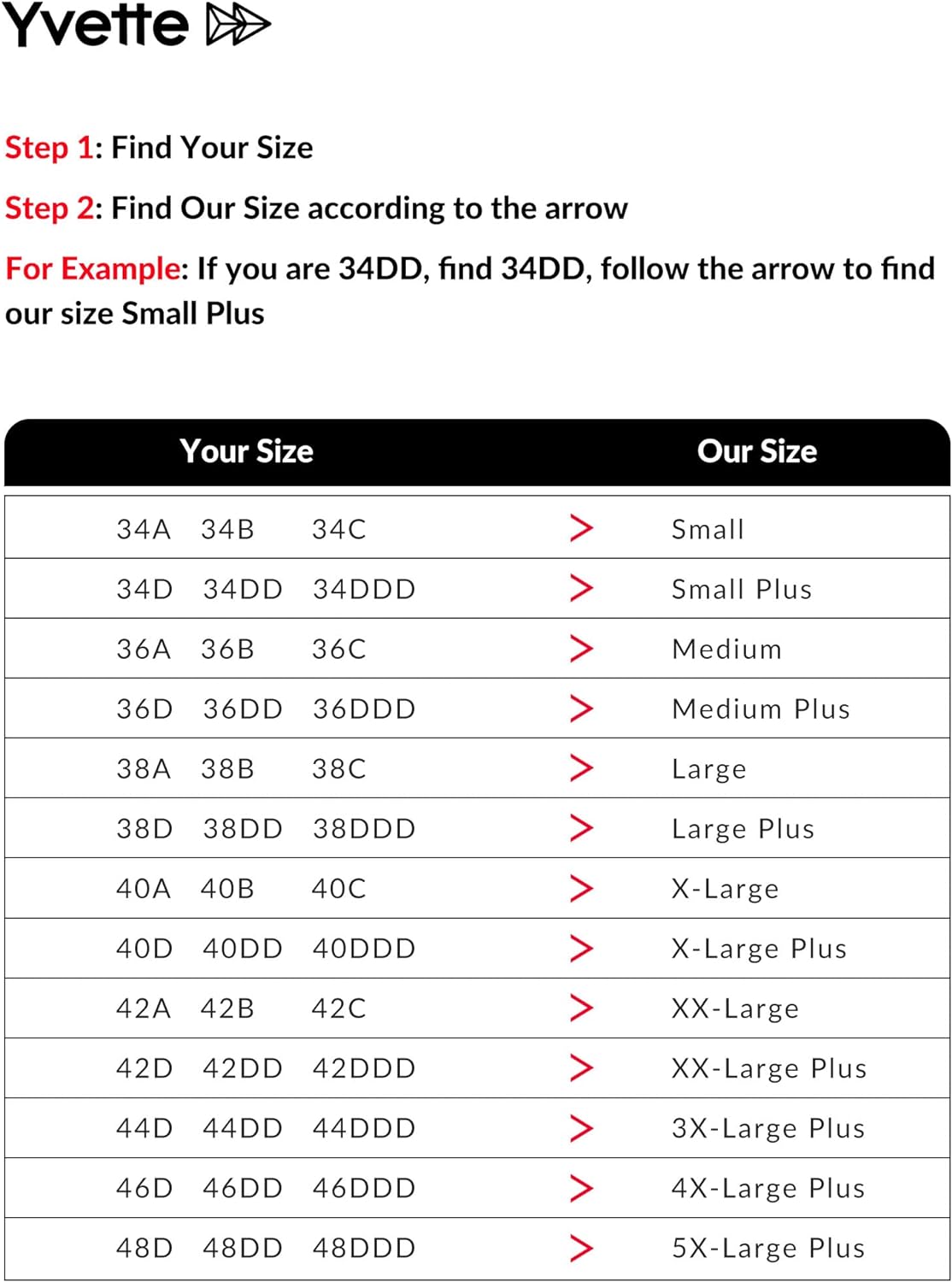Click the paper plane logo icon beside Yvette
Screen dimensions: 952x1282
(238, 25)
